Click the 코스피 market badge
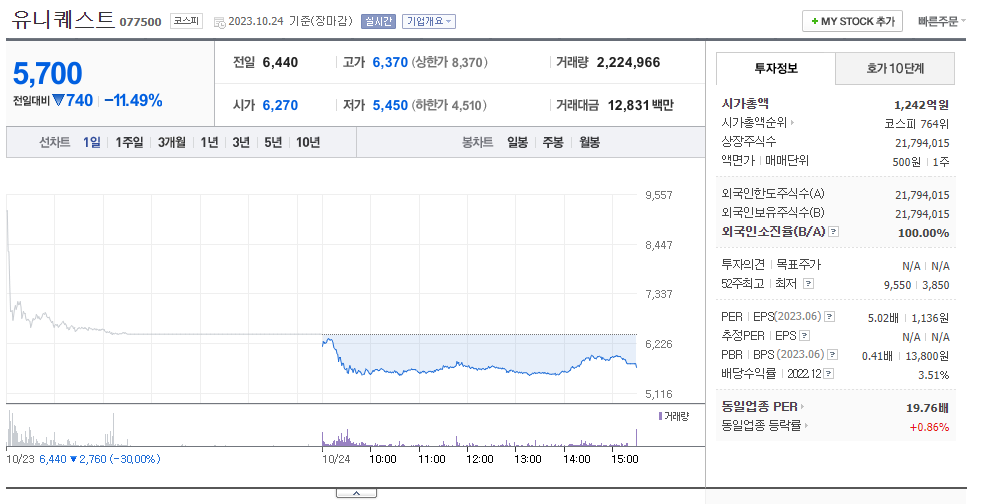996x504 pixels. (x=187, y=21)
